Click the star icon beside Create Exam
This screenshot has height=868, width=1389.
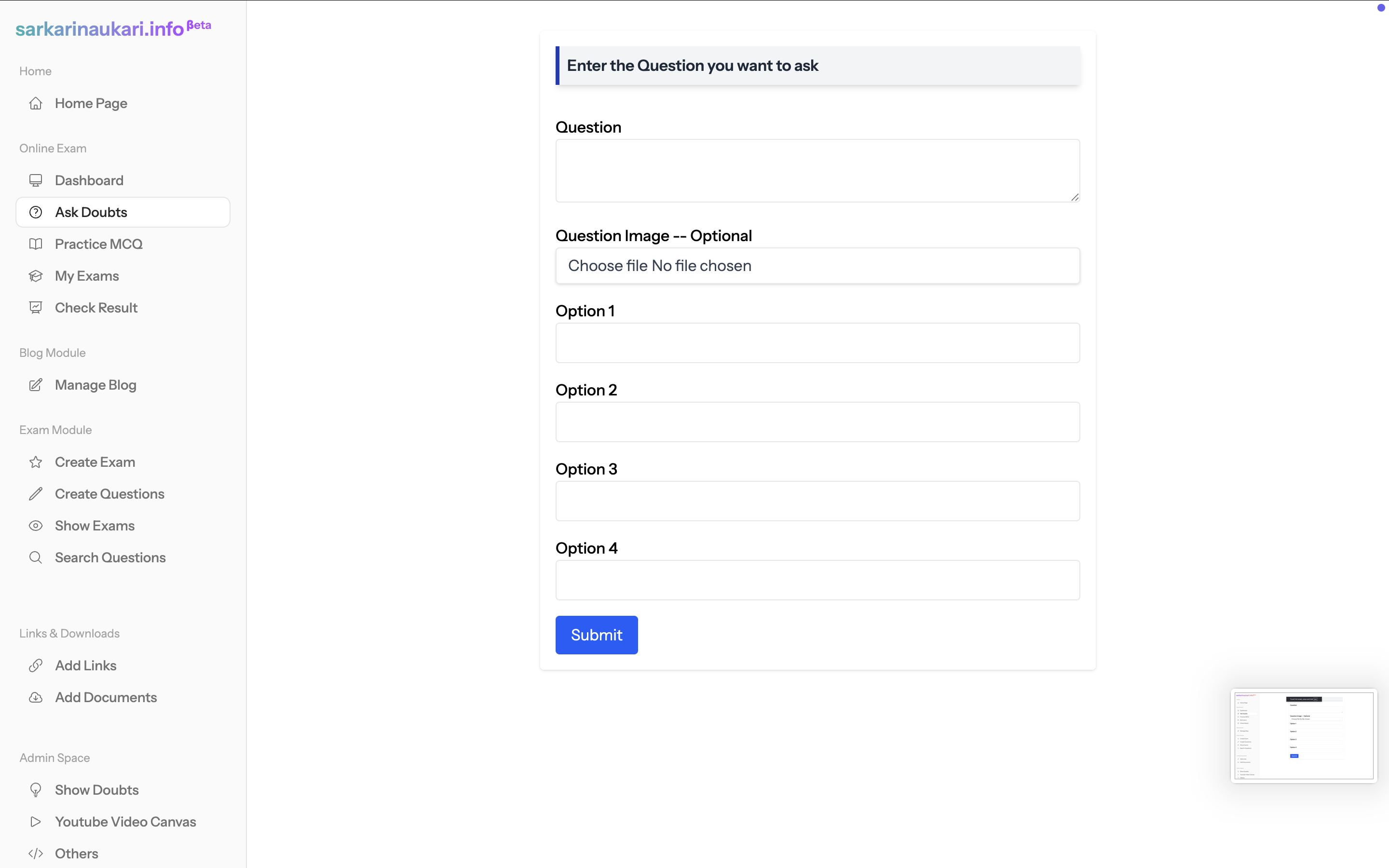[36, 462]
